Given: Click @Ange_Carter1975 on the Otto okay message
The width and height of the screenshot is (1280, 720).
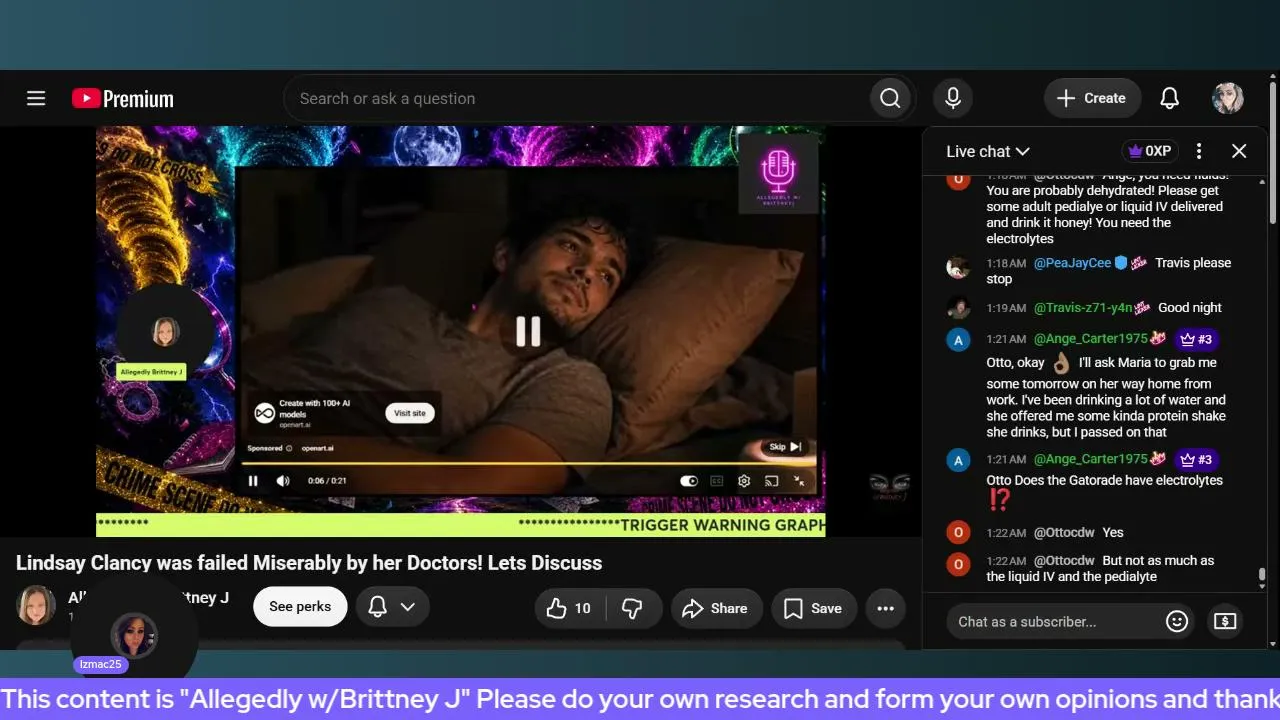Looking at the screenshot, I should [x=1091, y=339].
